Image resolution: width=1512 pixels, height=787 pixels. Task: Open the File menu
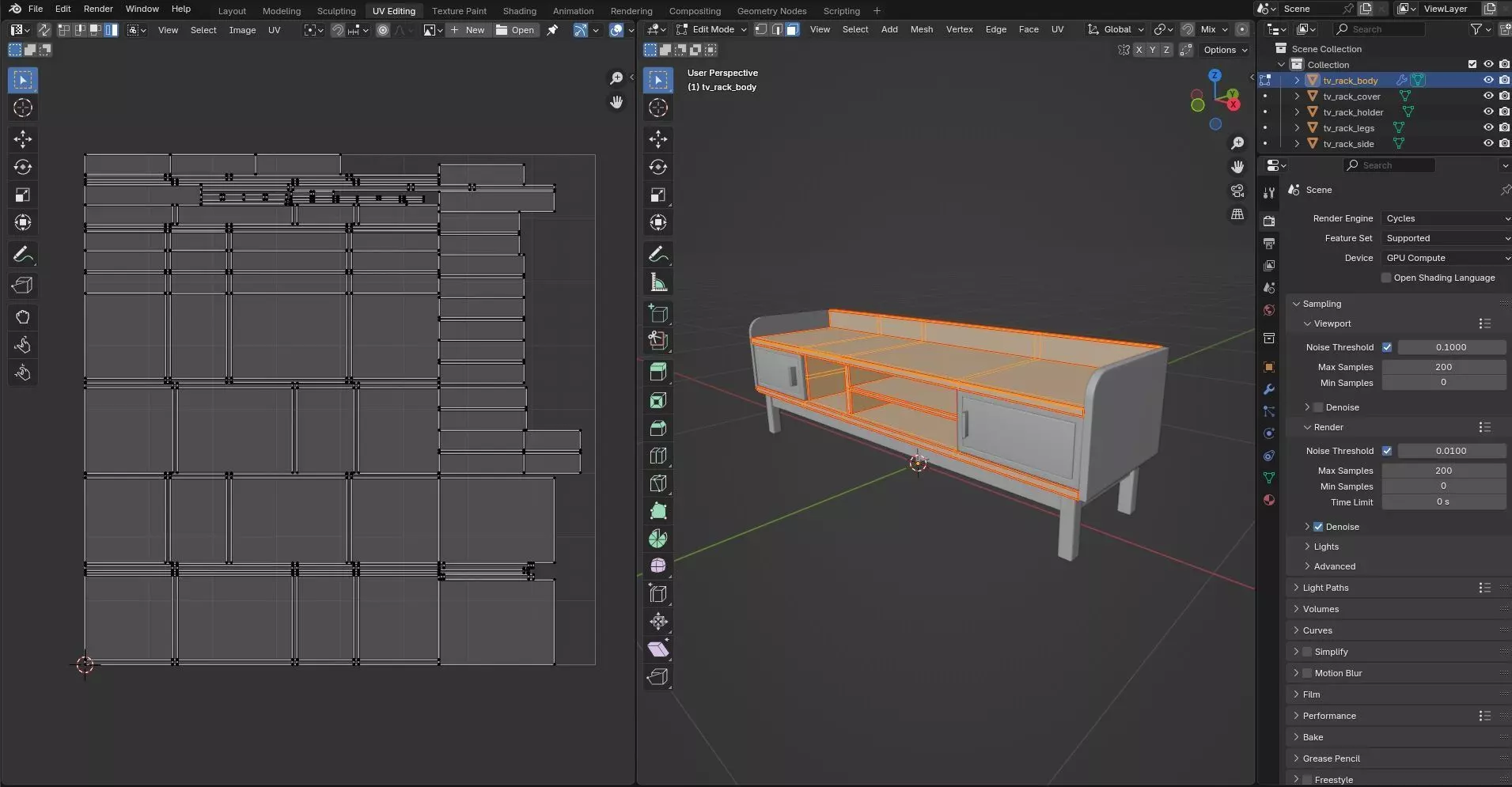[x=36, y=9]
